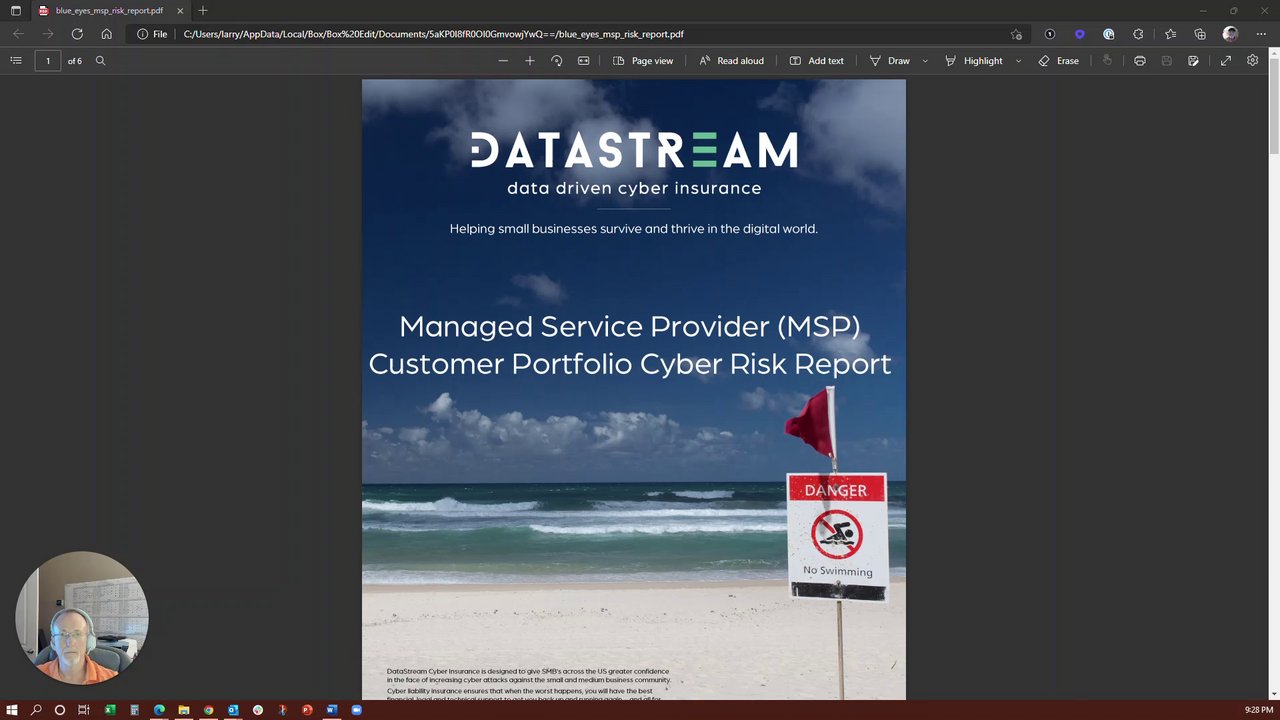Open Outlook from the taskbar
This screenshot has height=720, width=1280.
point(233,710)
